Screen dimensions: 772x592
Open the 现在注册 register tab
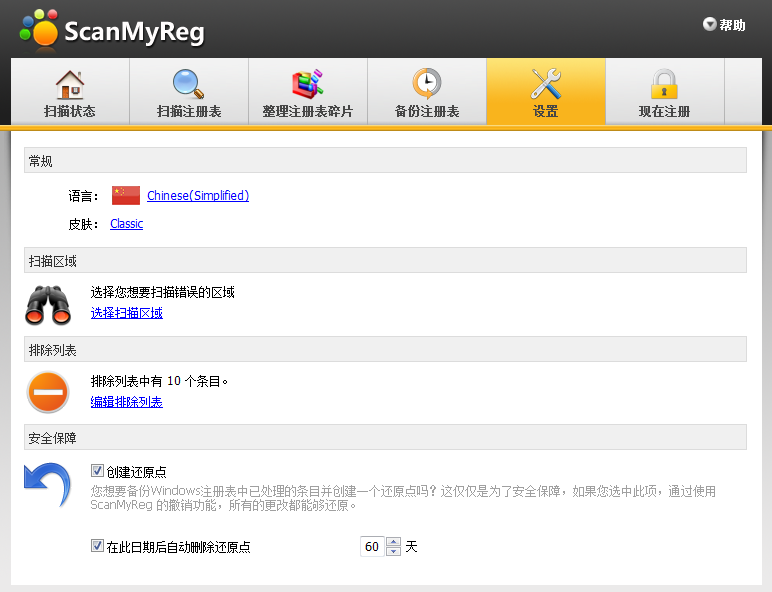pos(665,92)
